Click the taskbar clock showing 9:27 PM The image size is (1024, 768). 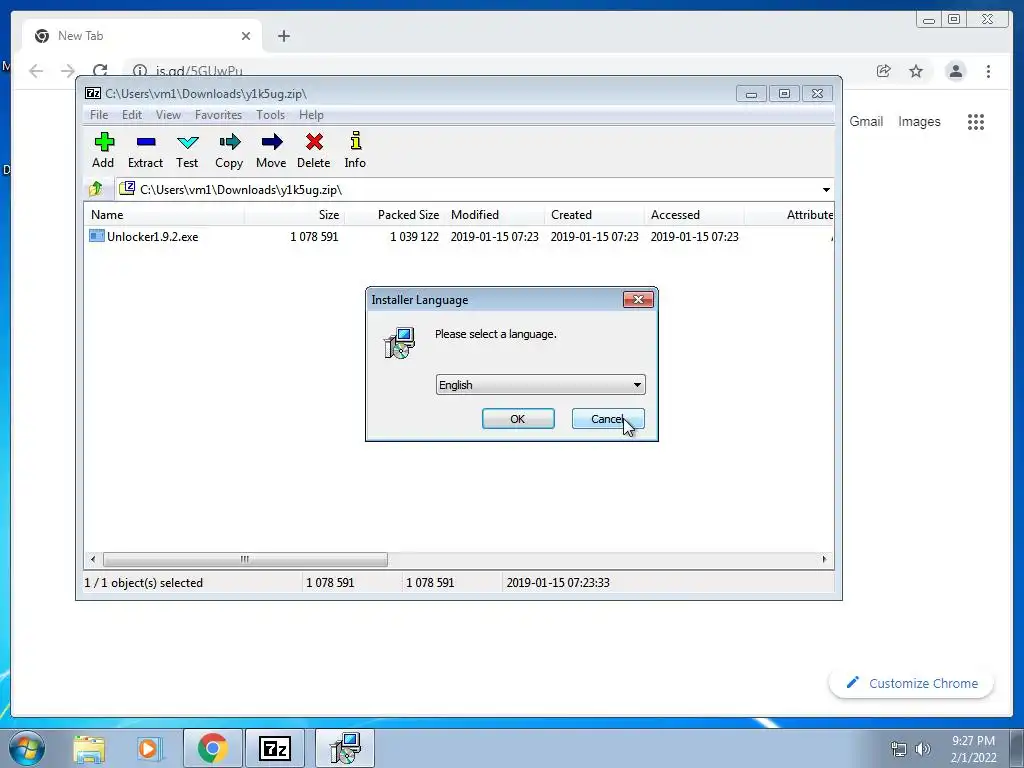coord(973,749)
